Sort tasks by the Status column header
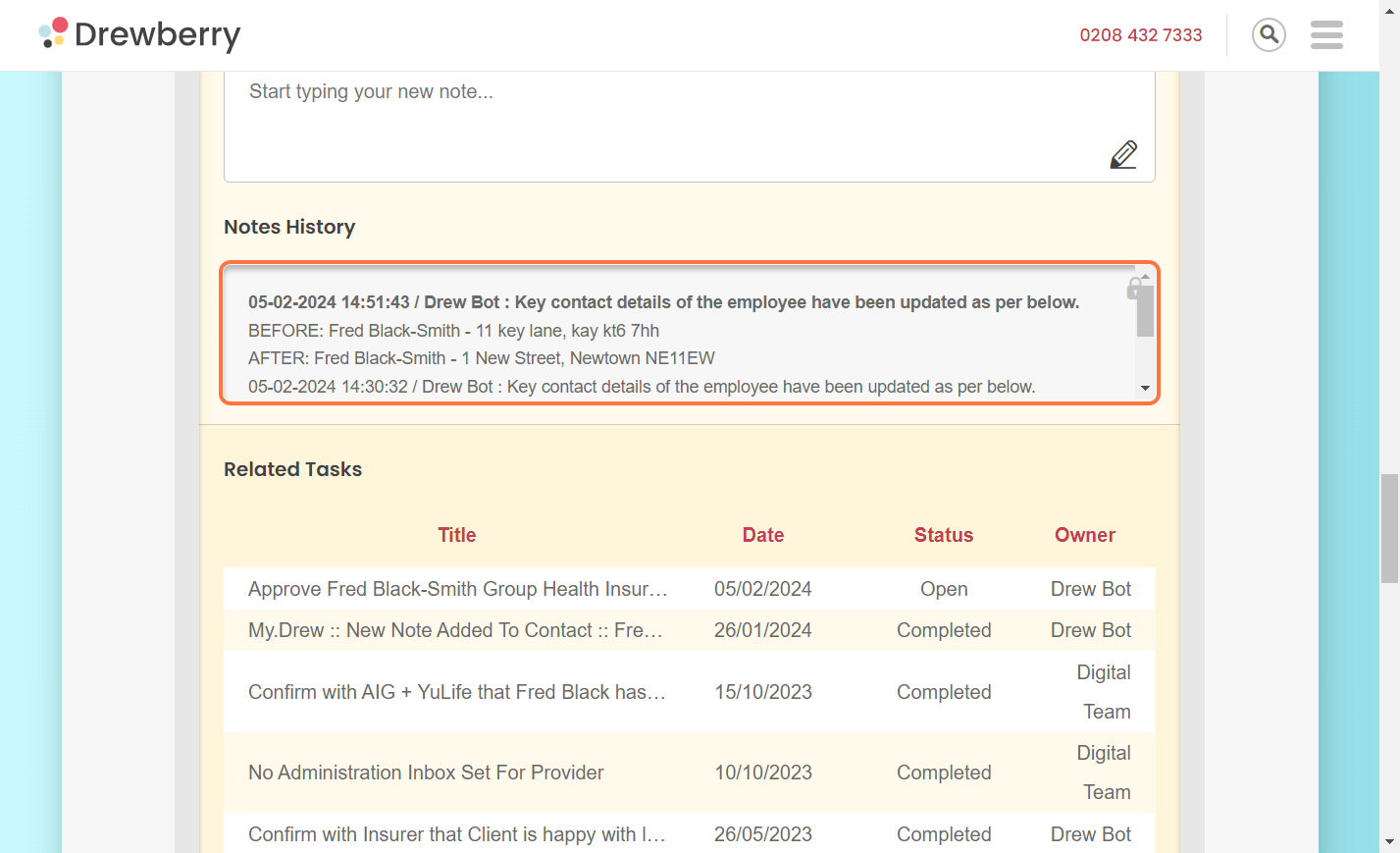 (943, 535)
